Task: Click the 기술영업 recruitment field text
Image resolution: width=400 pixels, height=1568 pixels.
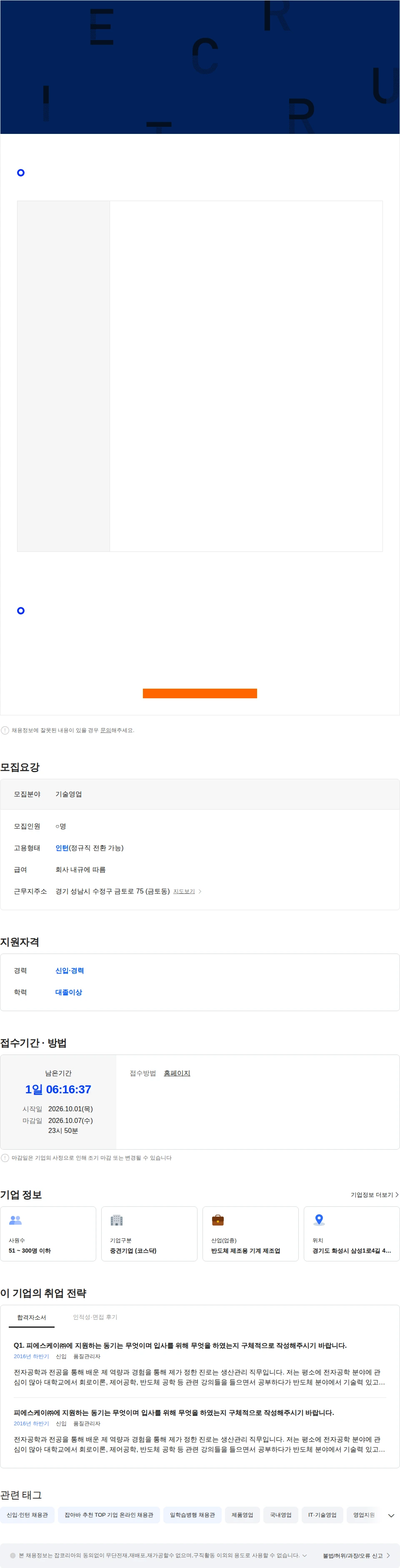Action: click(x=69, y=794)
